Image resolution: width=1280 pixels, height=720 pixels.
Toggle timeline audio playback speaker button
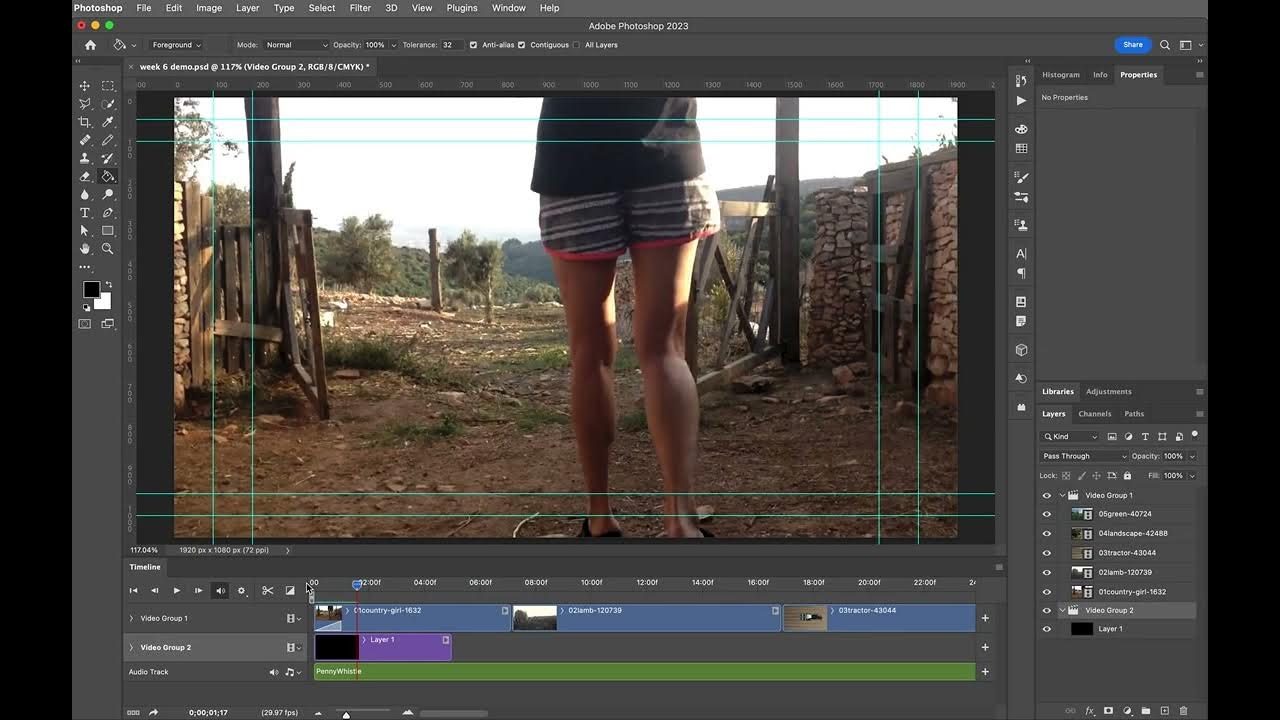(220, 590)
